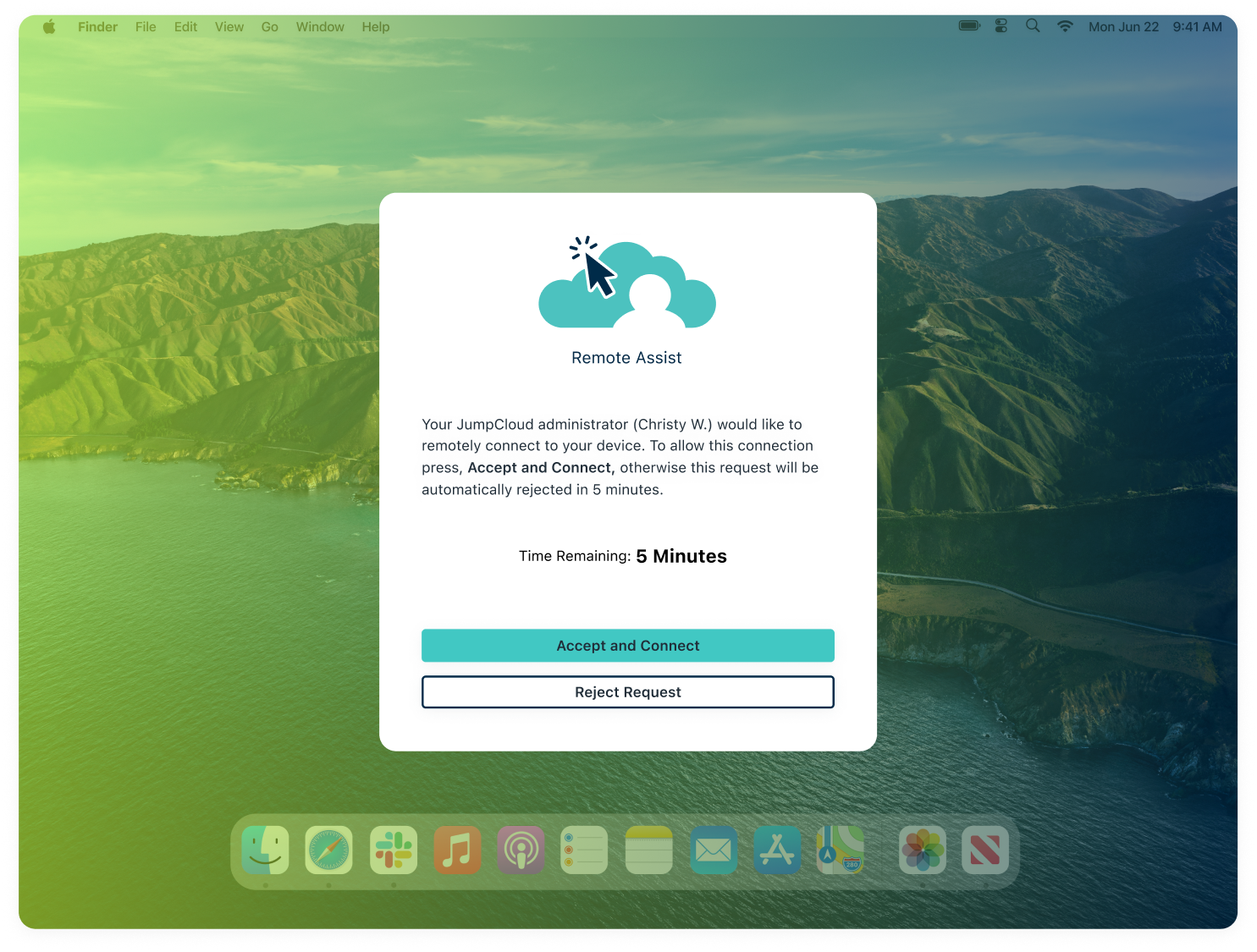Open Maps from the dock

[841, 850]
